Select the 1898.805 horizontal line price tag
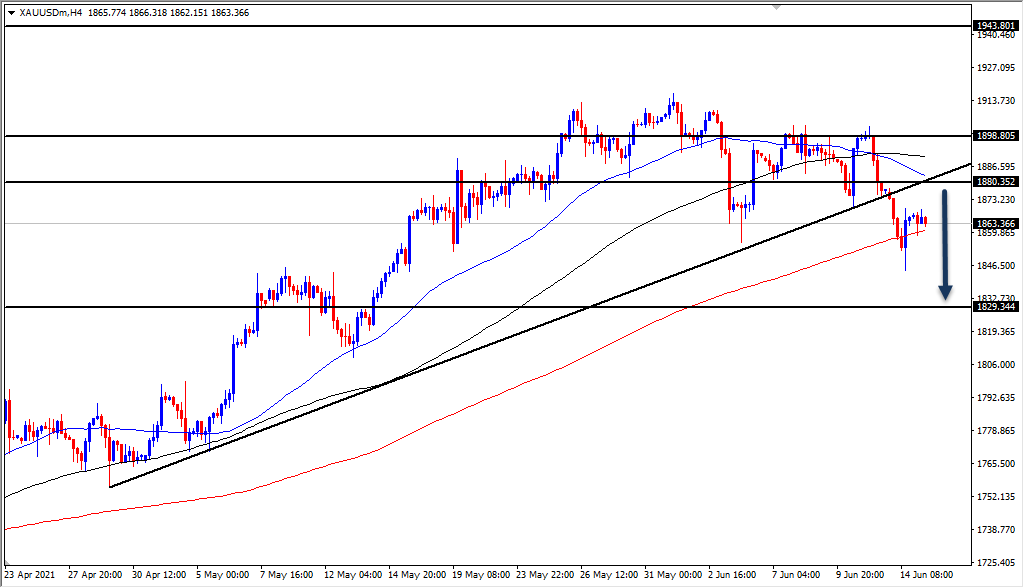1024x588 pixels. click(x=995, y=135)
